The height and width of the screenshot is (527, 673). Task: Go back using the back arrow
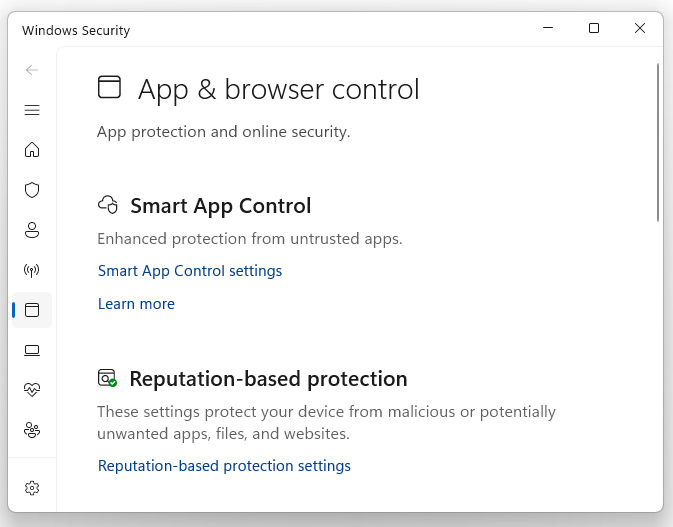pos(32,70)
